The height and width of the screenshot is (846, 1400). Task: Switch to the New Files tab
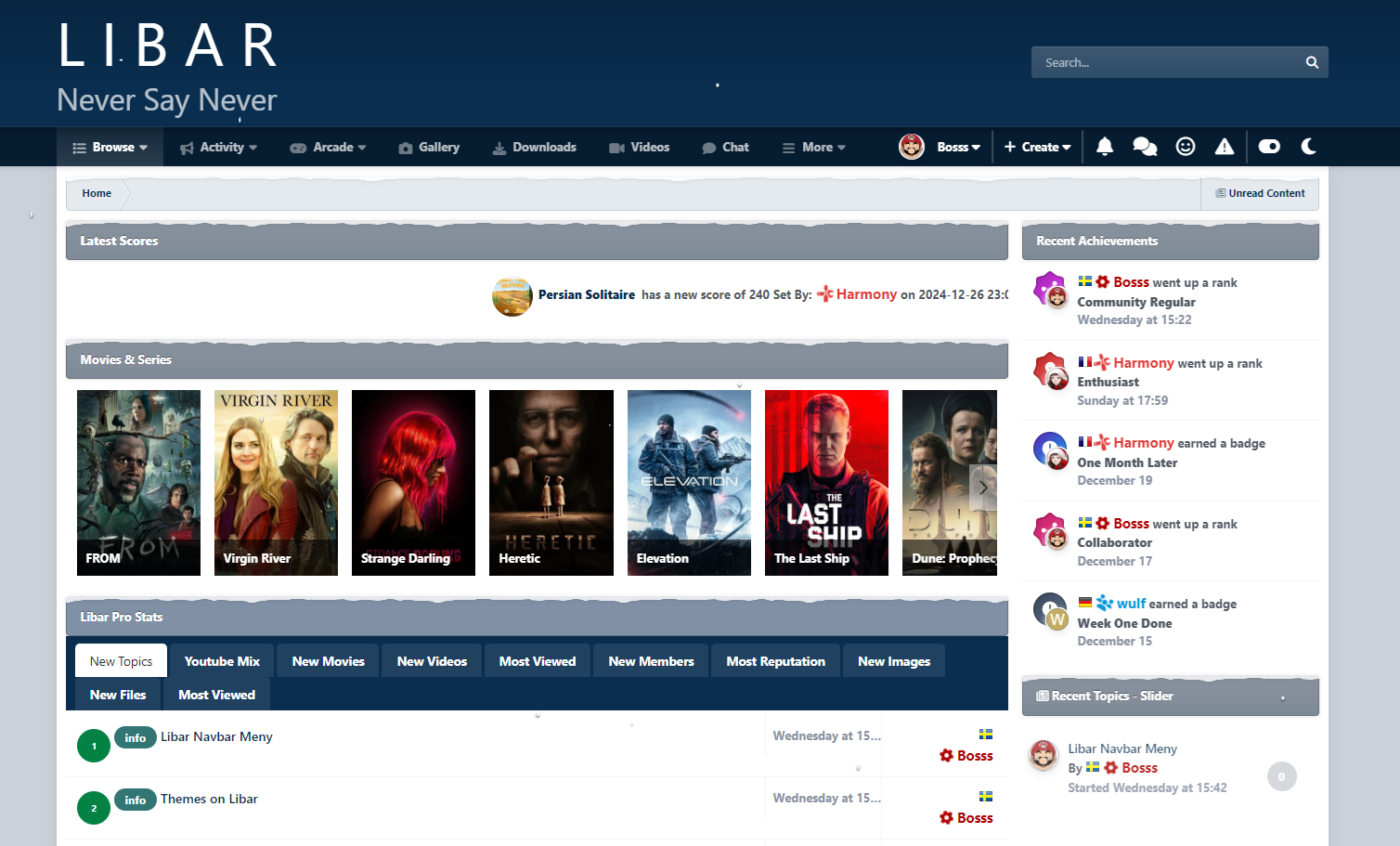coord(118,695)
